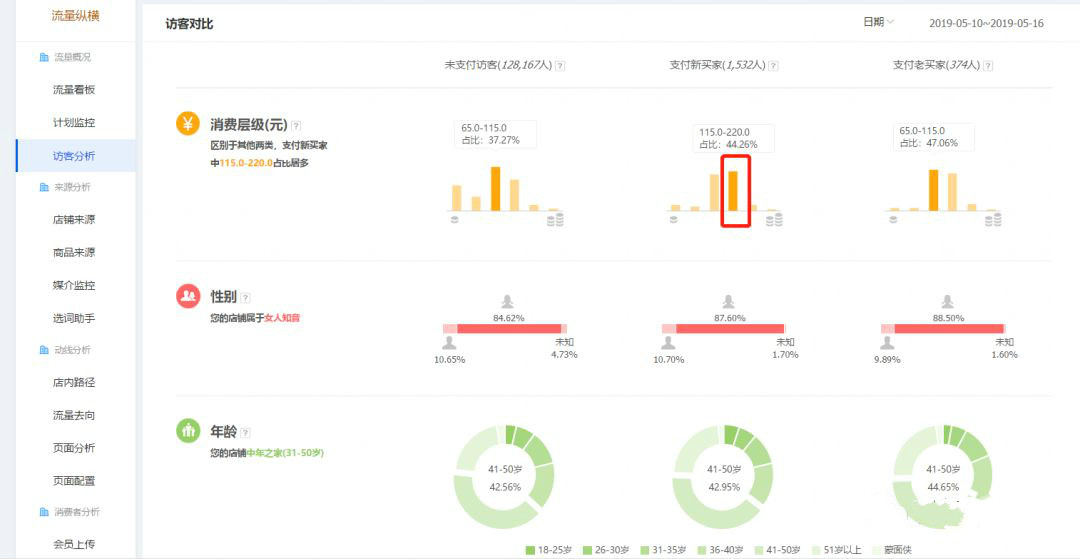
Task: Click the male icon above 10.70%
Action: [668, 343]
